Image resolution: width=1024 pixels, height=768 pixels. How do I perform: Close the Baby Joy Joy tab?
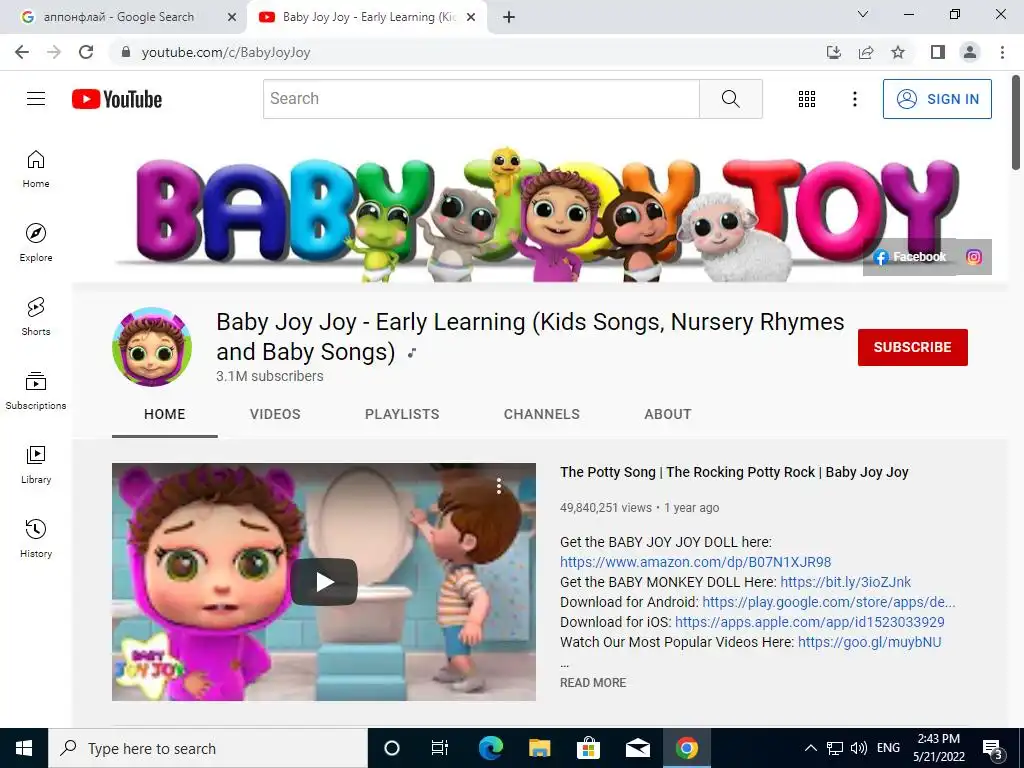click(x=471, y=18)
